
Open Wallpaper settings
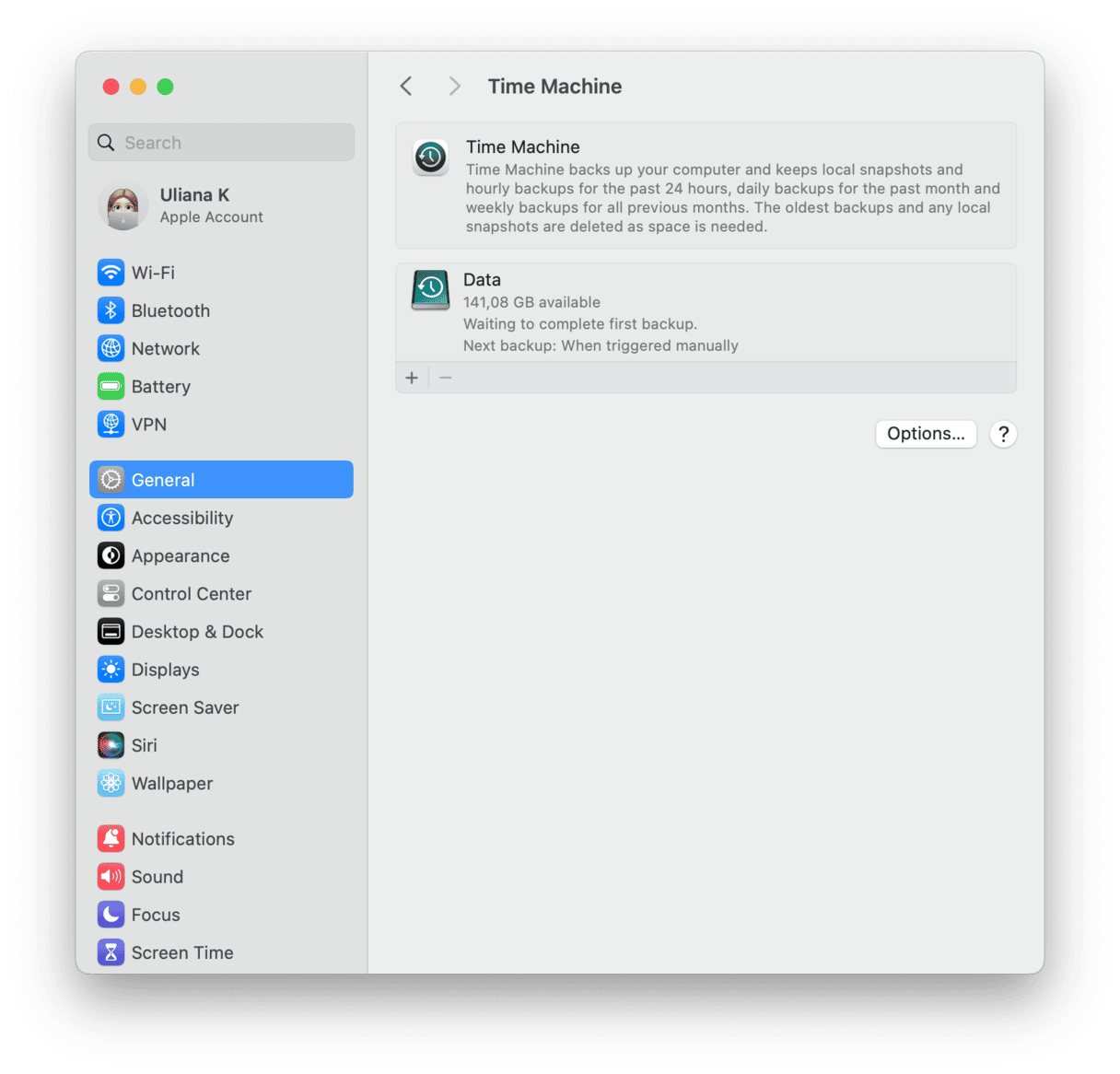pos(221,783)
